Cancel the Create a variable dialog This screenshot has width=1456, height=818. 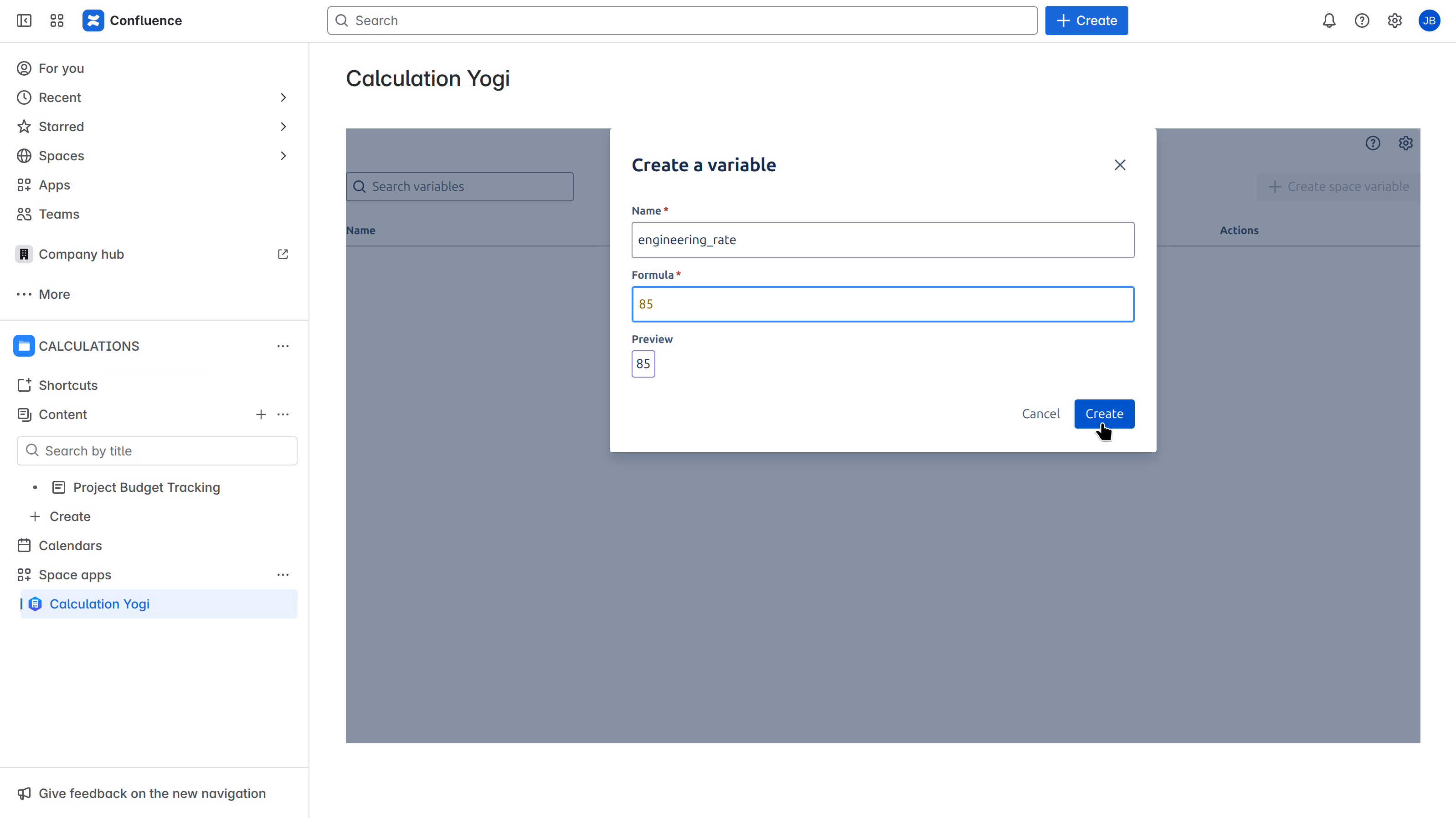pos(1040,414)
